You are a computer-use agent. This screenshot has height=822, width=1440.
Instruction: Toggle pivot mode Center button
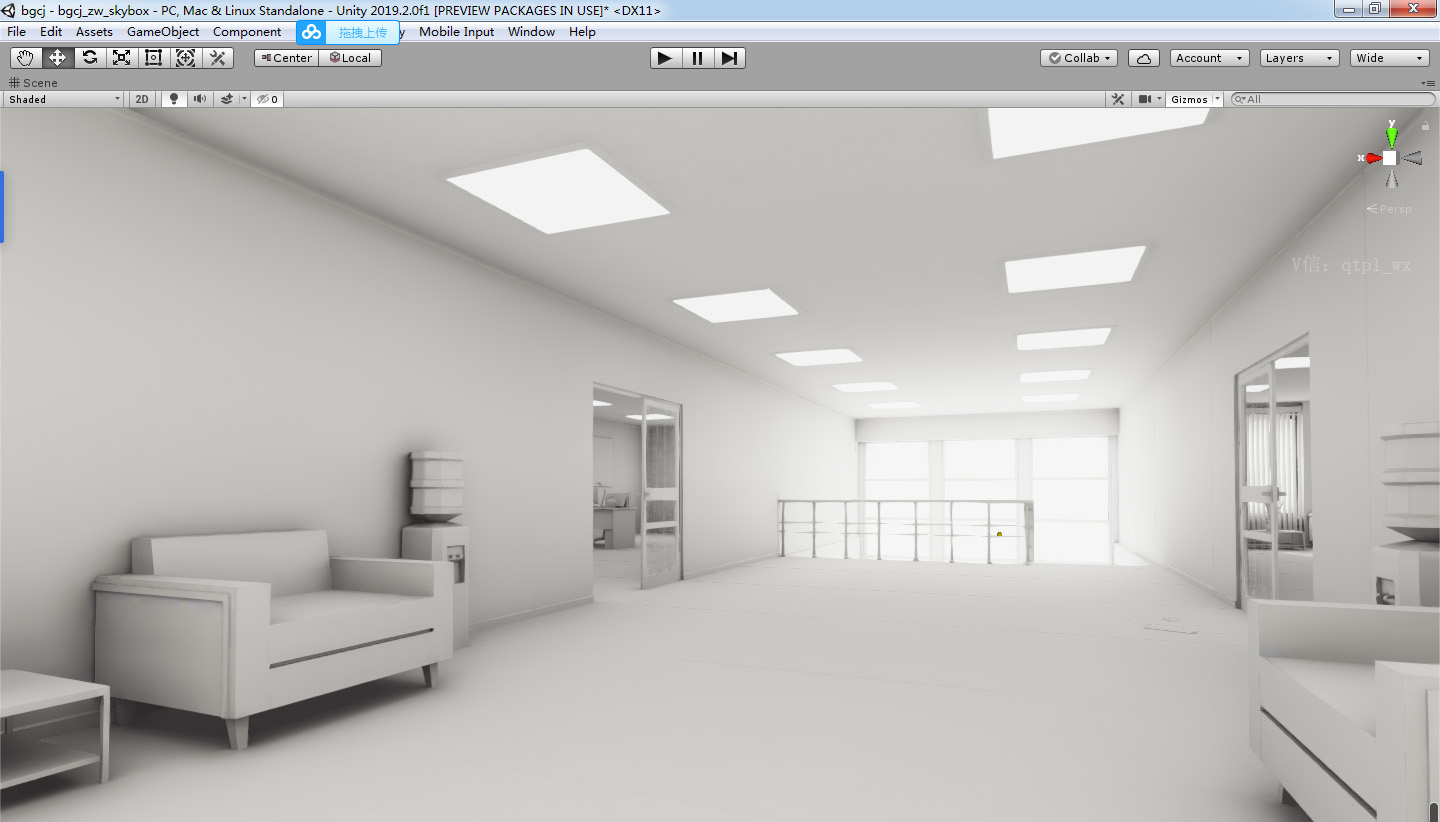tap(287, 58)
